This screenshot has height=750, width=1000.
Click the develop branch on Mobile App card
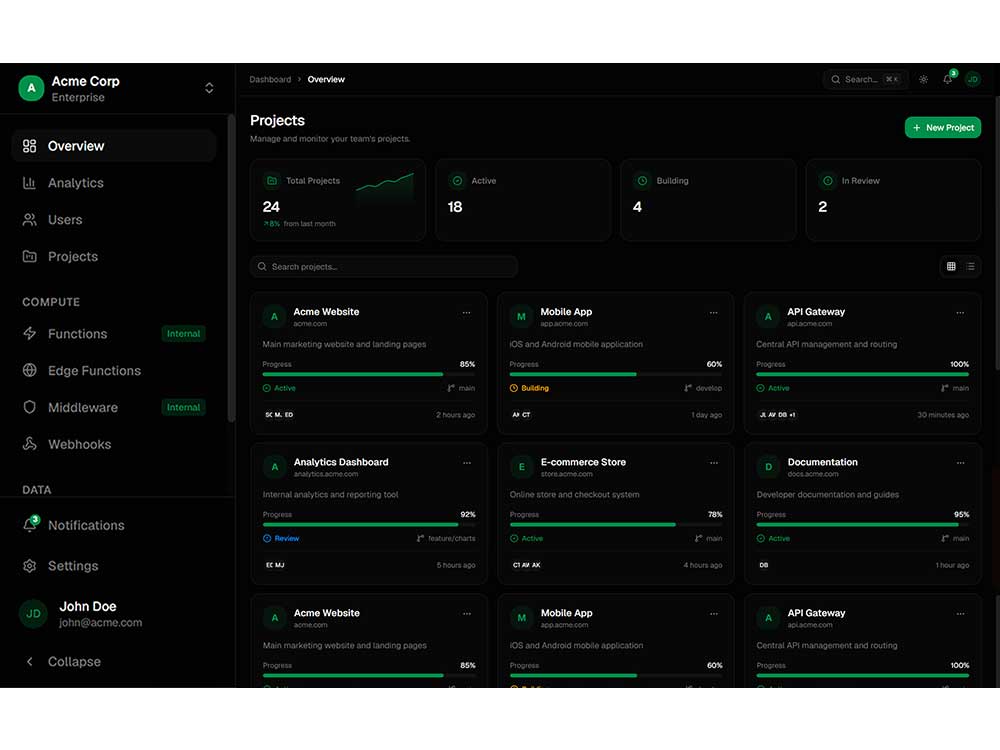pos(703,388)
